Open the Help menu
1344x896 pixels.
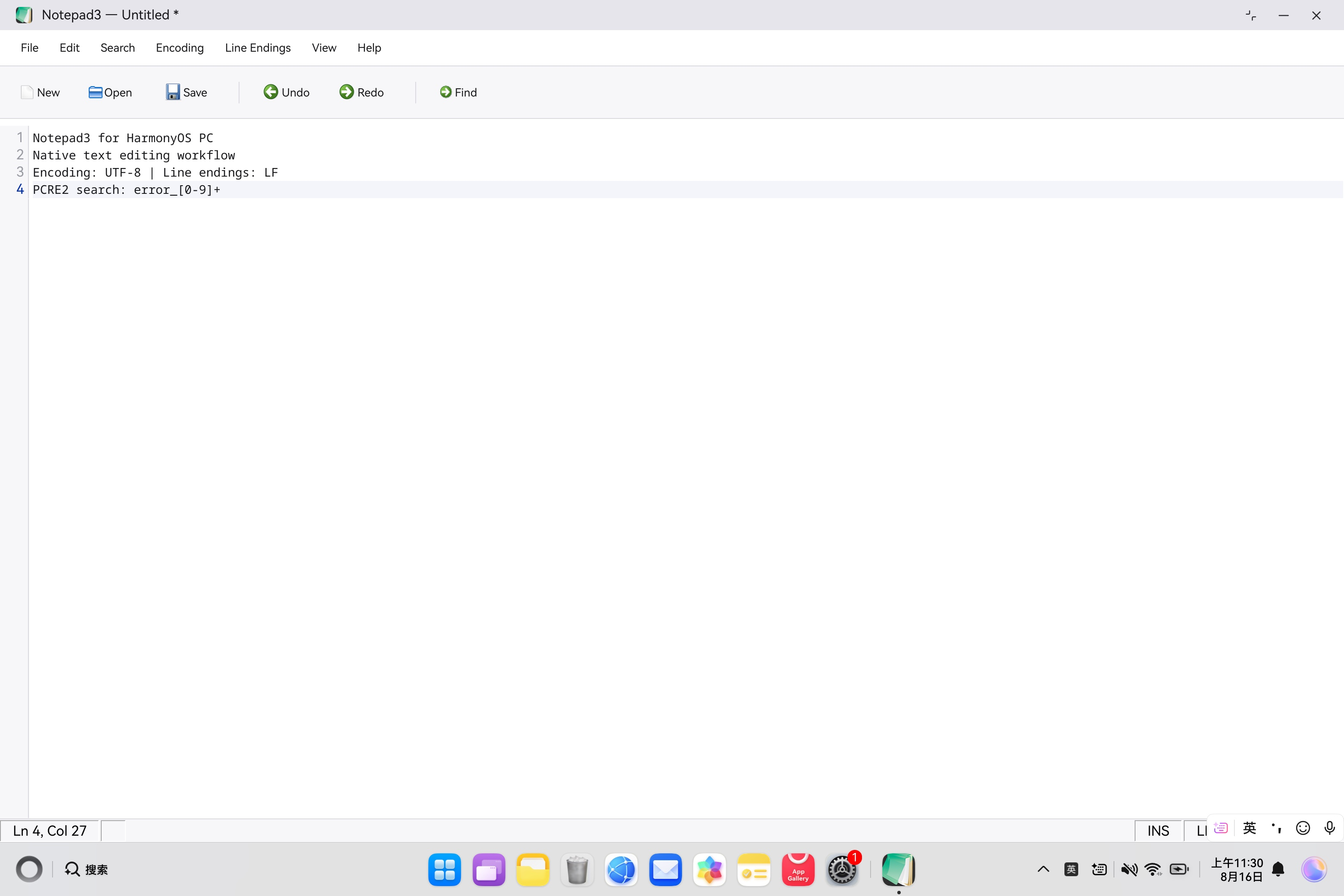click(x=369, y=48)
